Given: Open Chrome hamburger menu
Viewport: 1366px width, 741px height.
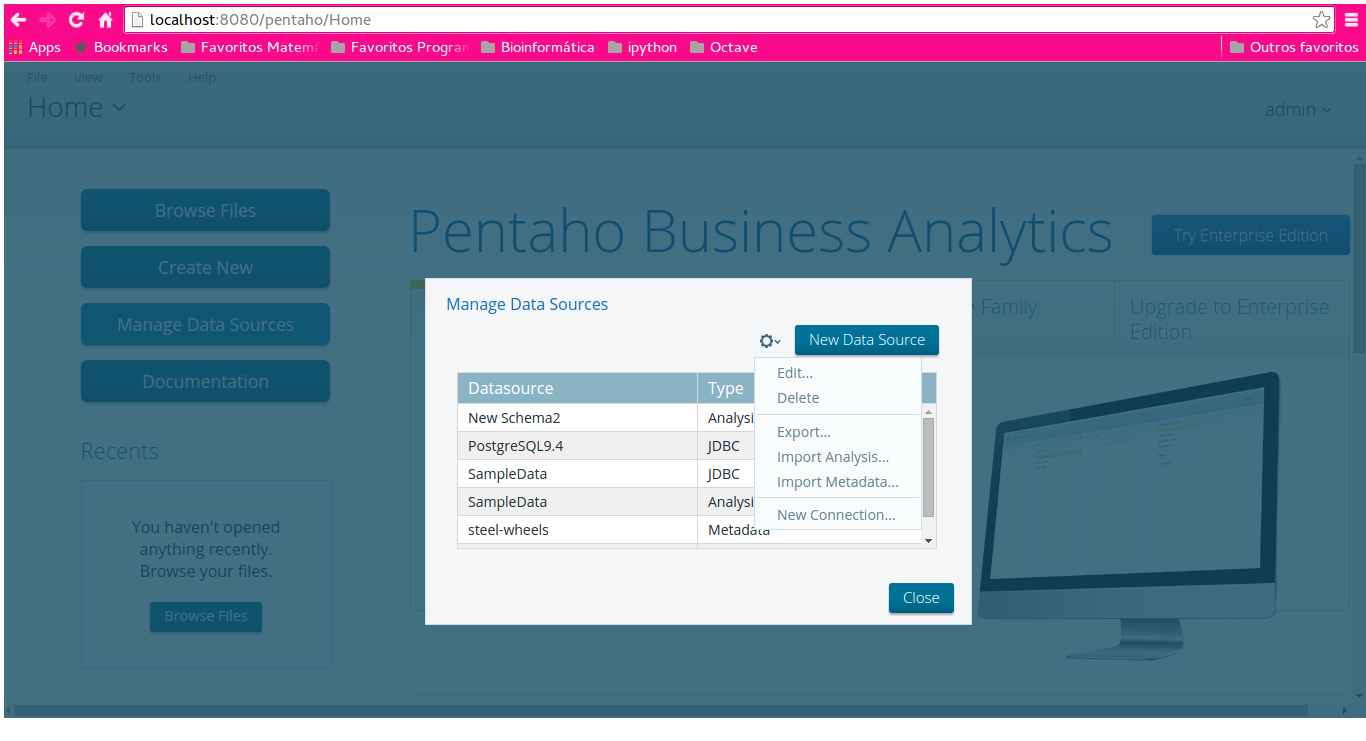Looking at the screenshot, I should pyautogui.click(x=1351, y=20).
